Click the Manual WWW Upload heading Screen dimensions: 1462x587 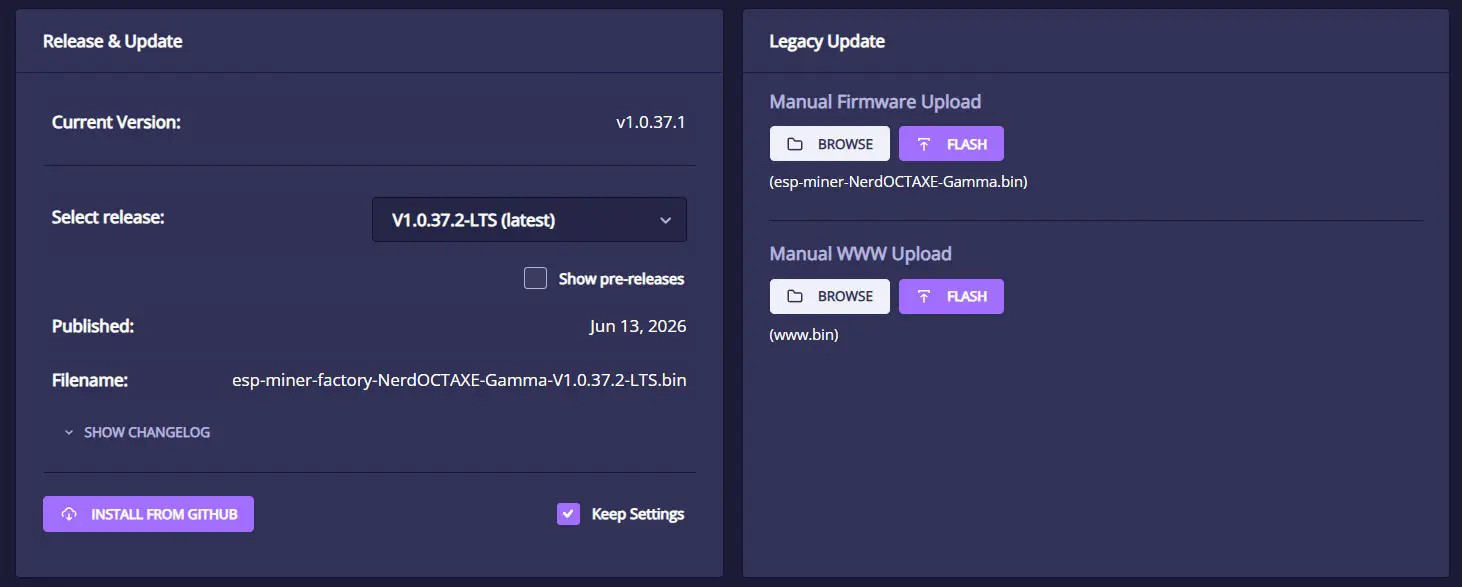[860, 254]
